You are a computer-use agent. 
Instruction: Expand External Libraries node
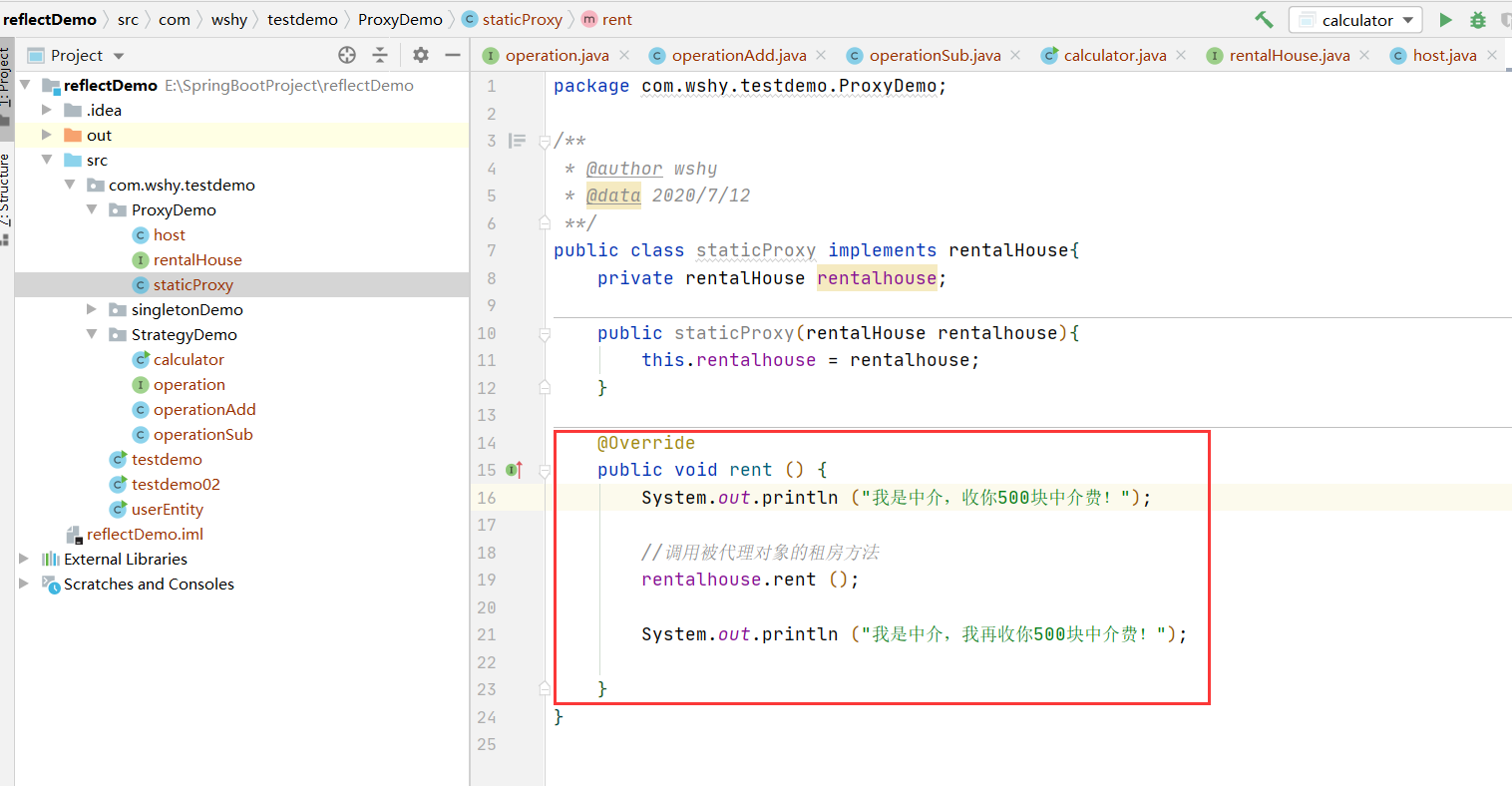pyautogui.click(x=24, y=559)
